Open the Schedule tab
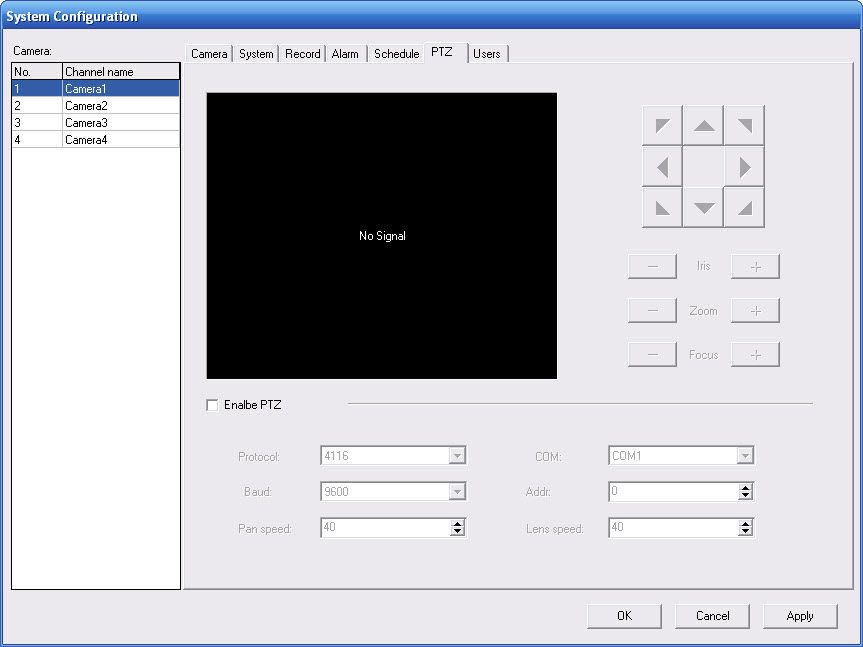863x647 pixels. [396, 54]
